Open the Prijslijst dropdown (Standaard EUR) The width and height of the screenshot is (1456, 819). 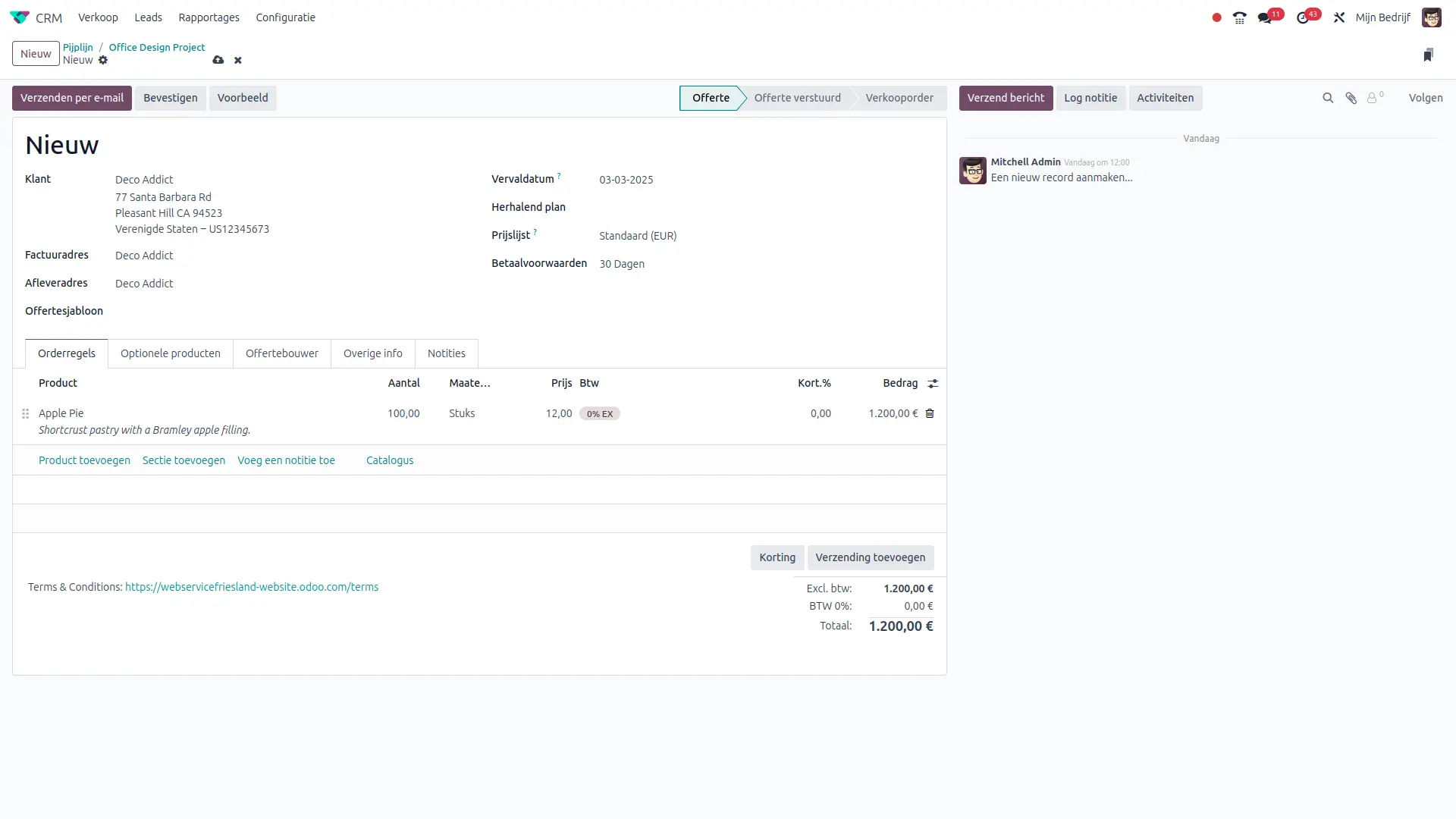pyautogui.click(x=637, y=236)
